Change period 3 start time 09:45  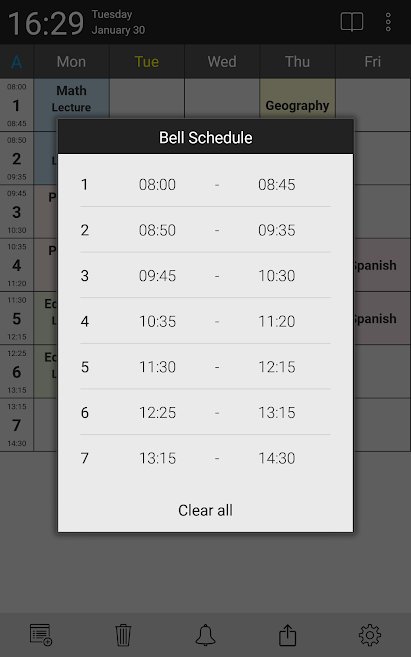157,276
